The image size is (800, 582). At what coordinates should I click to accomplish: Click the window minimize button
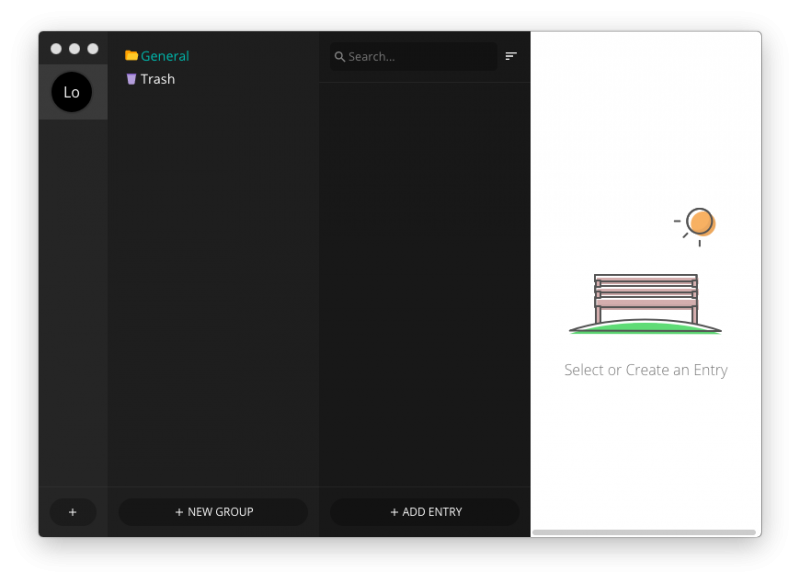(x=74, y=48)
